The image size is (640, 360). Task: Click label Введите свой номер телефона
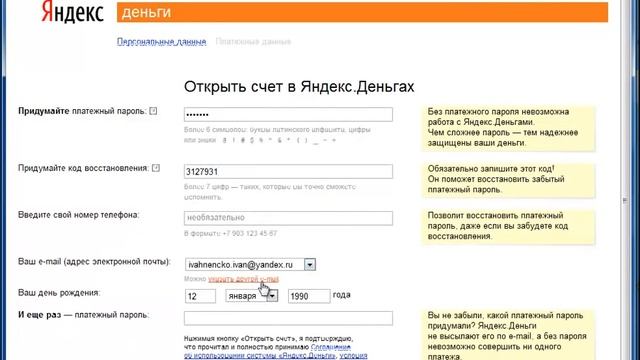click(78, 215)
